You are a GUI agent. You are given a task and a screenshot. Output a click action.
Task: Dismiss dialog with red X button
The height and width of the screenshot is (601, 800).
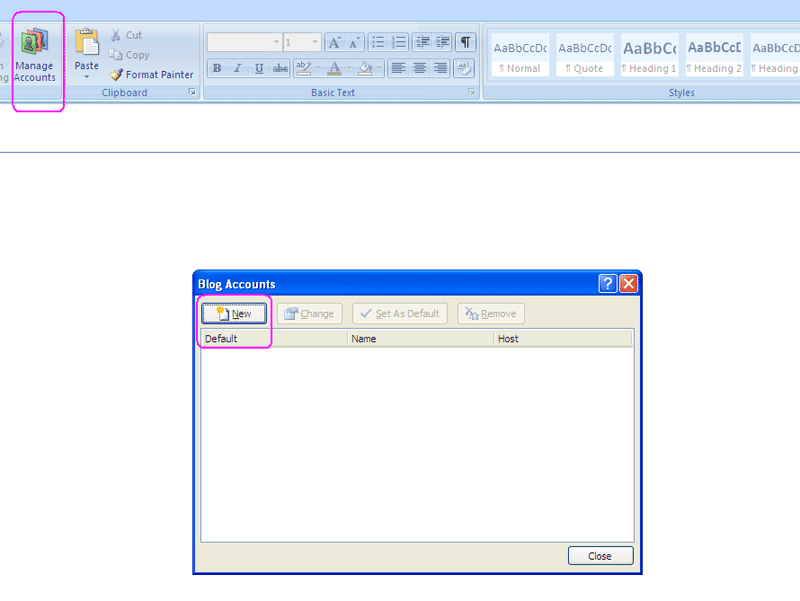(x=629, y=283)
